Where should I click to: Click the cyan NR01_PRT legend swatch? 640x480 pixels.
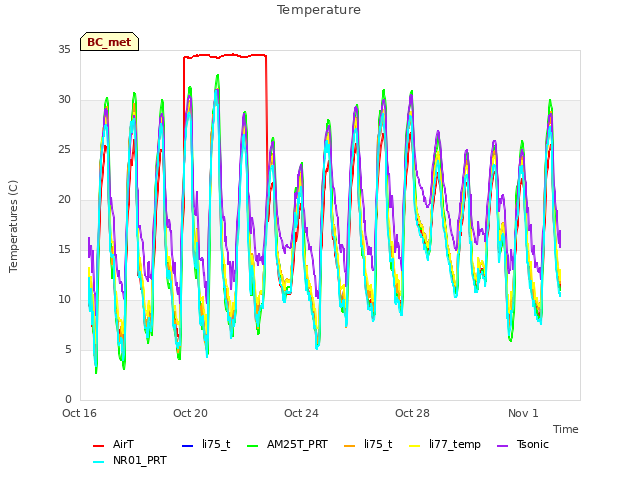[98, 462]
